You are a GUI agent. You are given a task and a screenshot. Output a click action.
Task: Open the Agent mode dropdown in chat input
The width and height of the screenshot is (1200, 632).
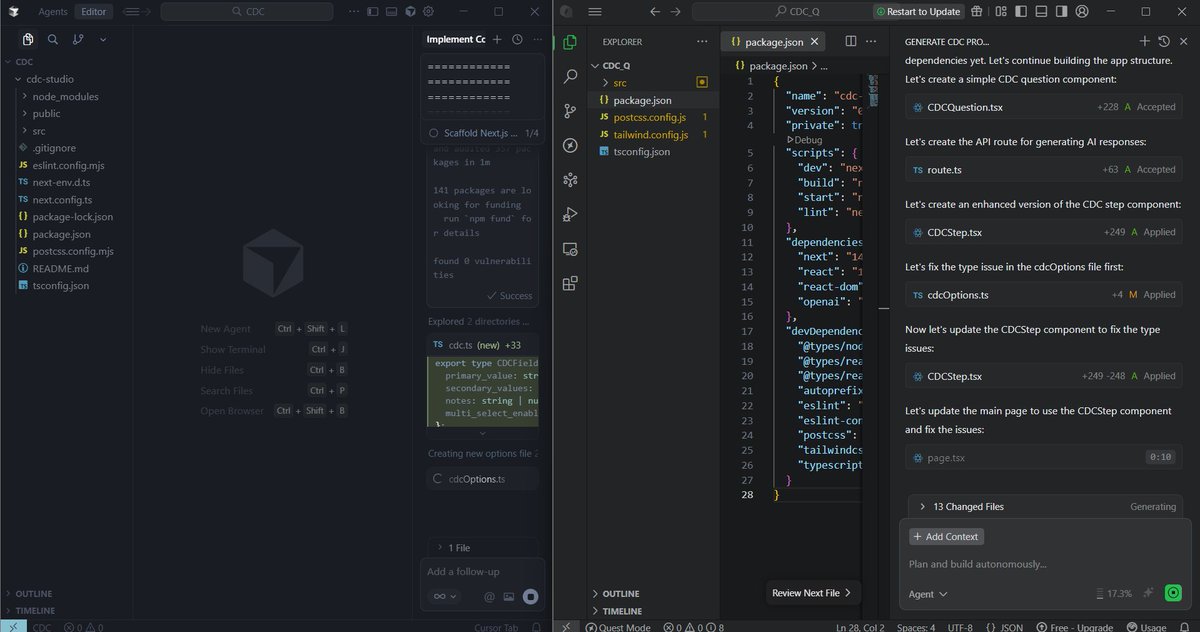928,594
